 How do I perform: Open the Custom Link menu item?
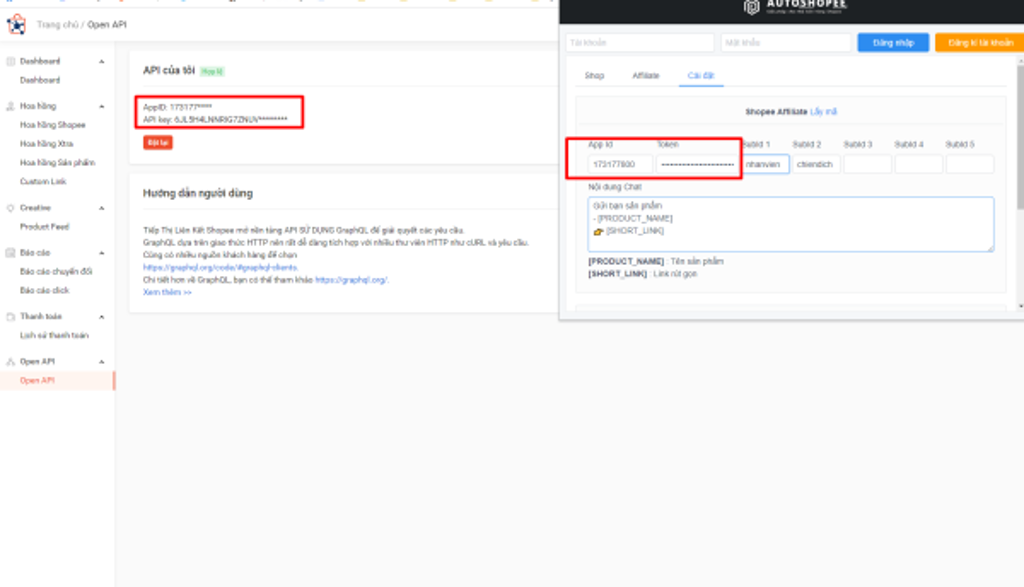42,181
